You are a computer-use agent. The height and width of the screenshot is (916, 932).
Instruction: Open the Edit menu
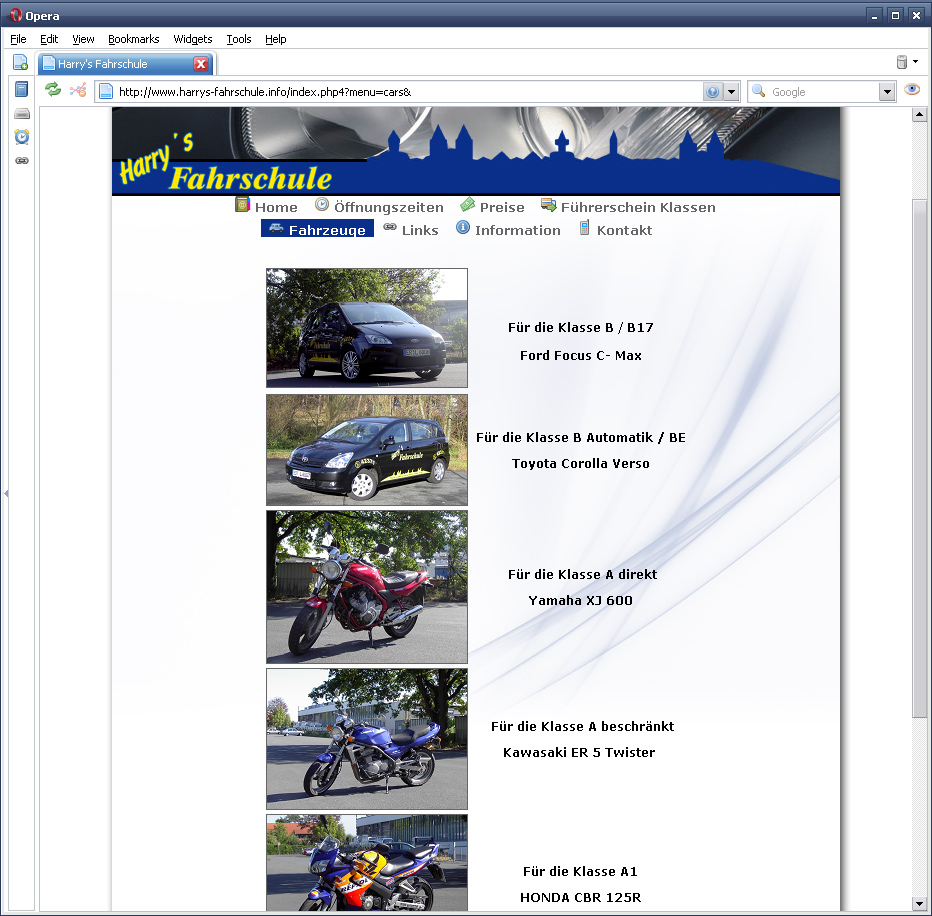coord(49,39)
